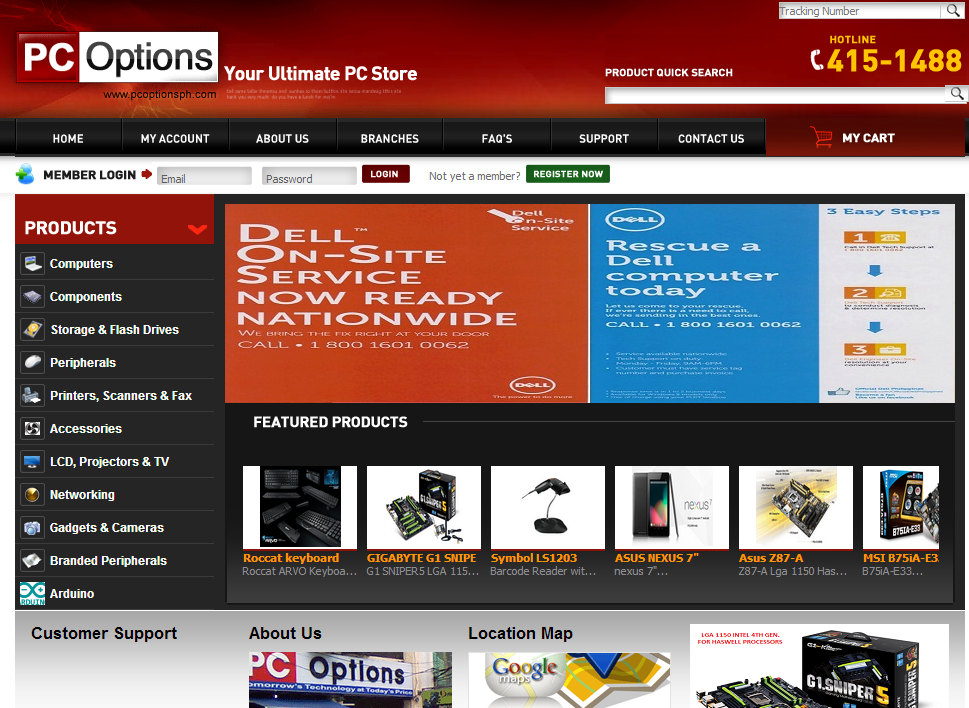
Task: Open the Symbol LS1203 barcode reader thumbnail
Action: click(548, 507)
